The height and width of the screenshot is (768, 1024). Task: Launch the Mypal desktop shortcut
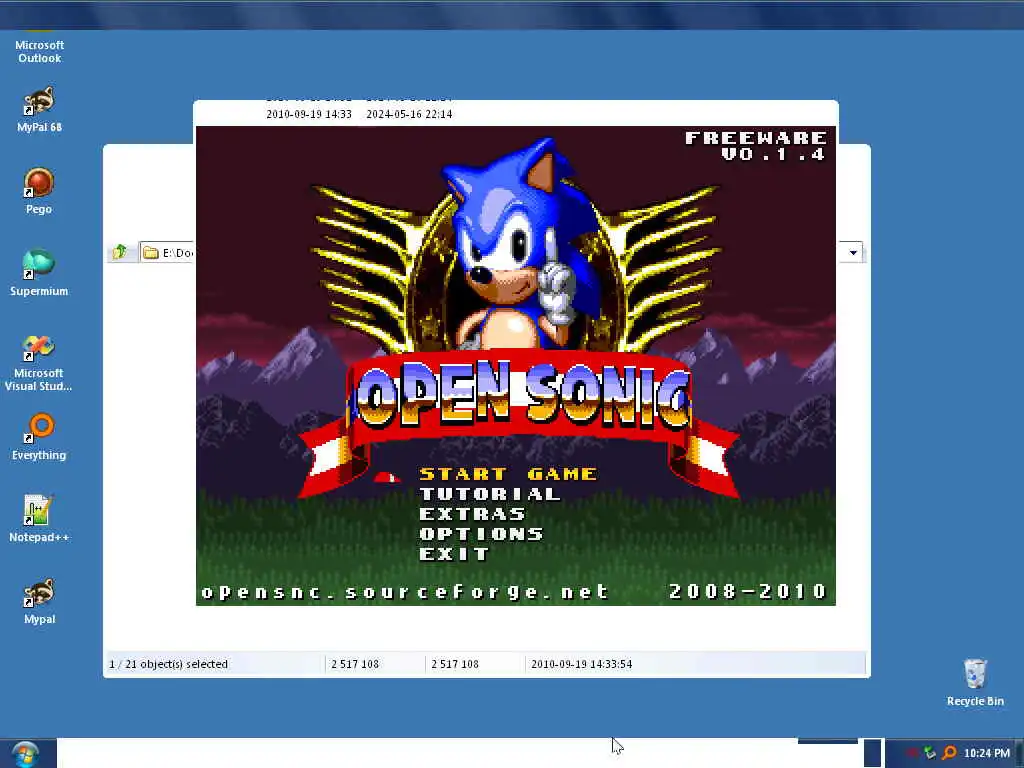tap(39, 601)
